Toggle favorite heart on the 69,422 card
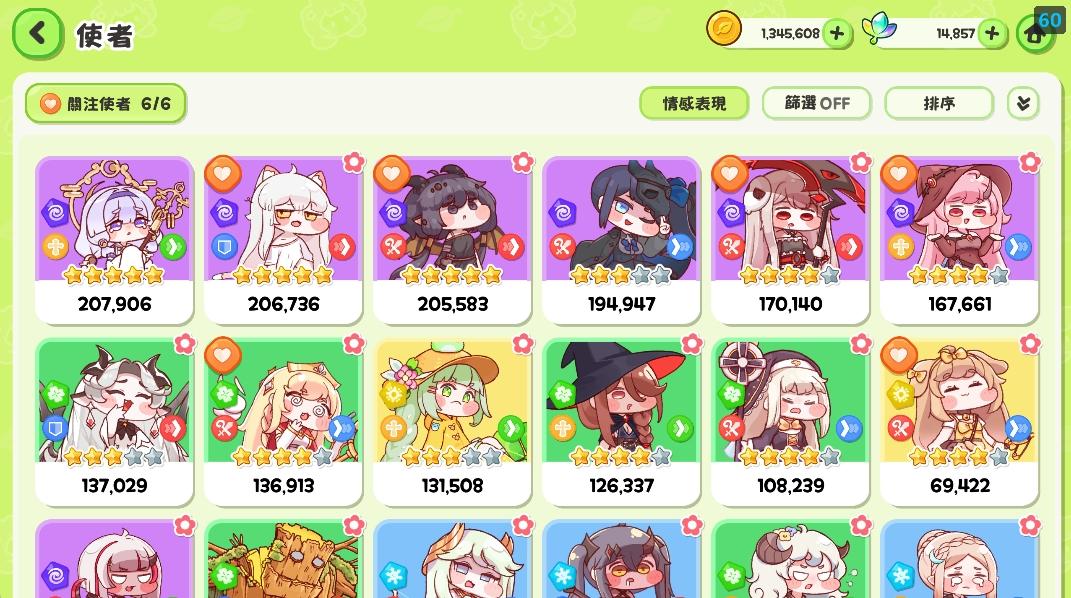Image resolution: width=1071 pixels, height=598 pixels. 899,354
